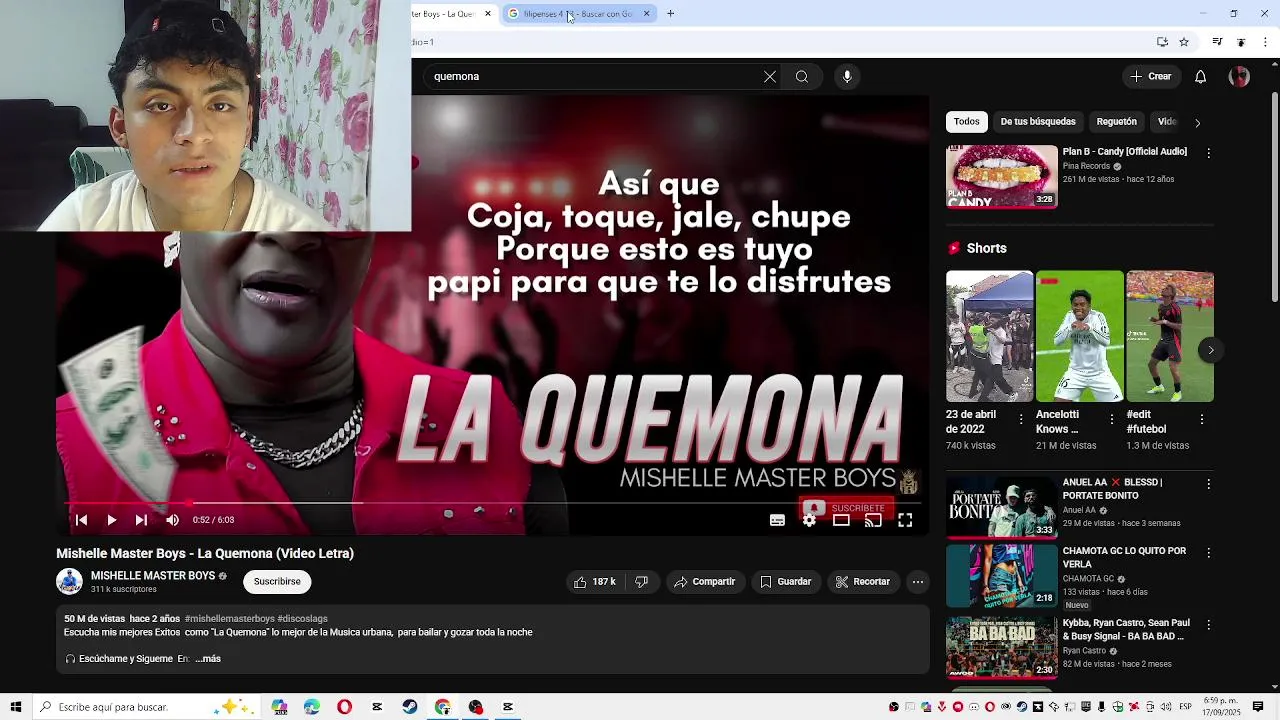Expand the description with '...más'
The width and height of the screenshot is (1280, 720).
pos(208,659)
